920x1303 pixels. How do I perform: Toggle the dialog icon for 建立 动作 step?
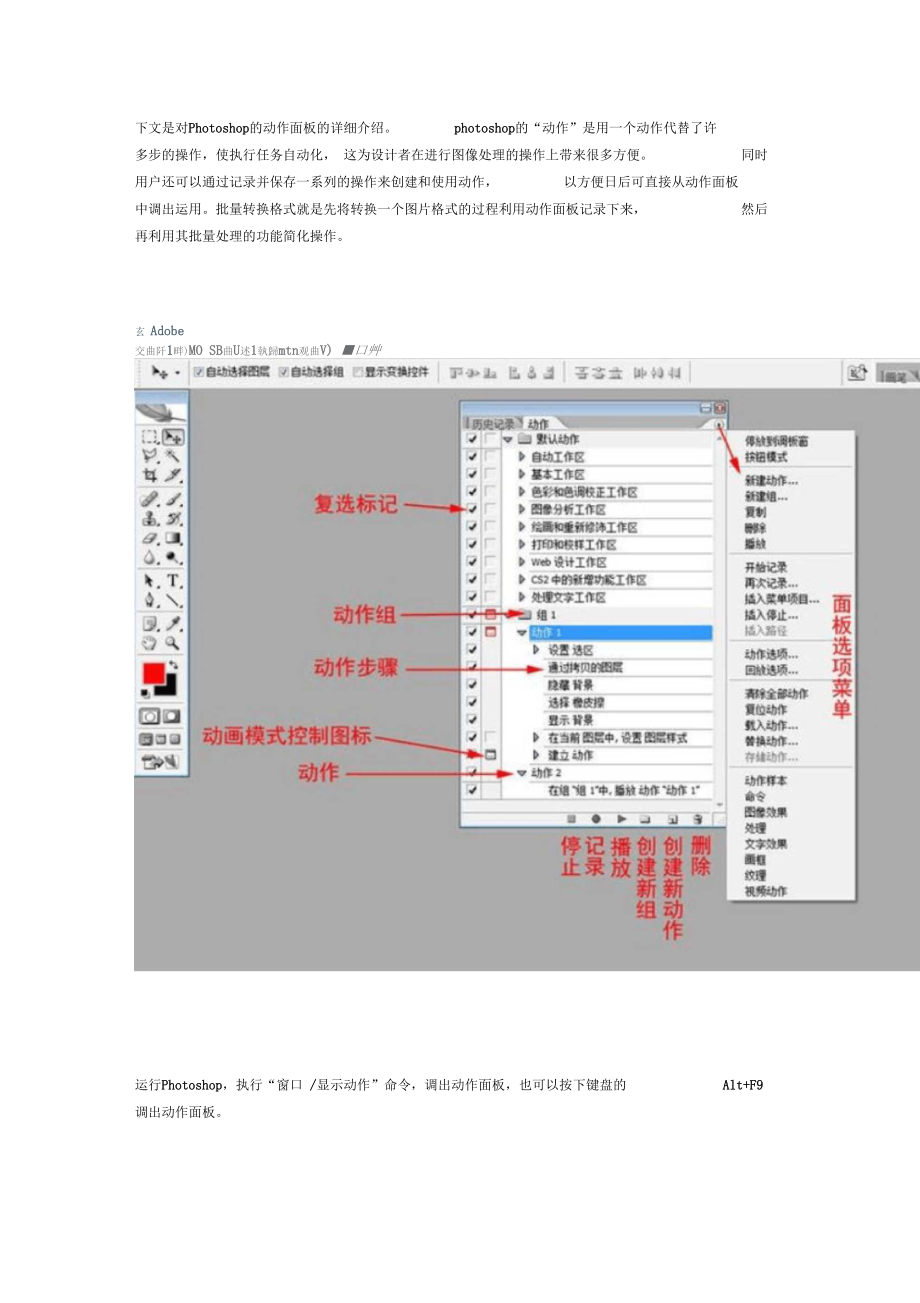[x=490, y=755]
